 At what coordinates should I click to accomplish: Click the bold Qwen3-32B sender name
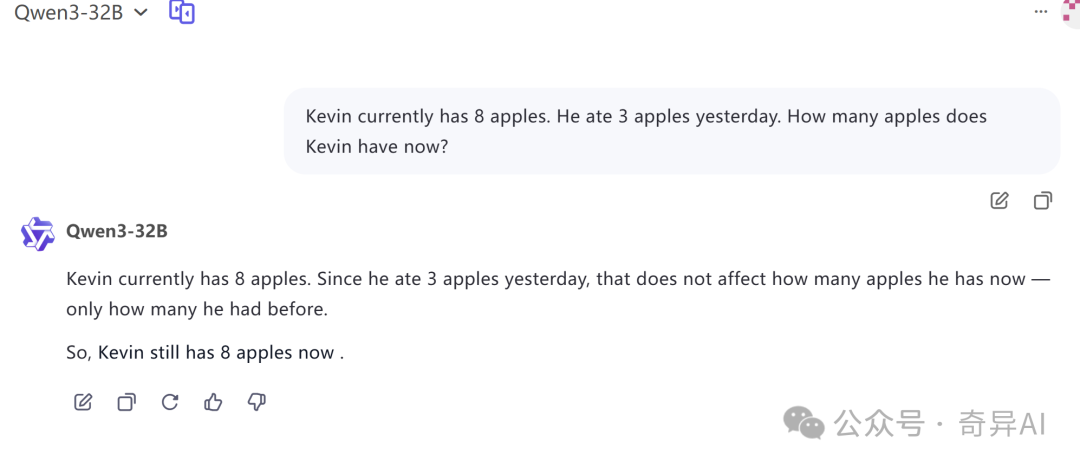[x=116, y=231]
